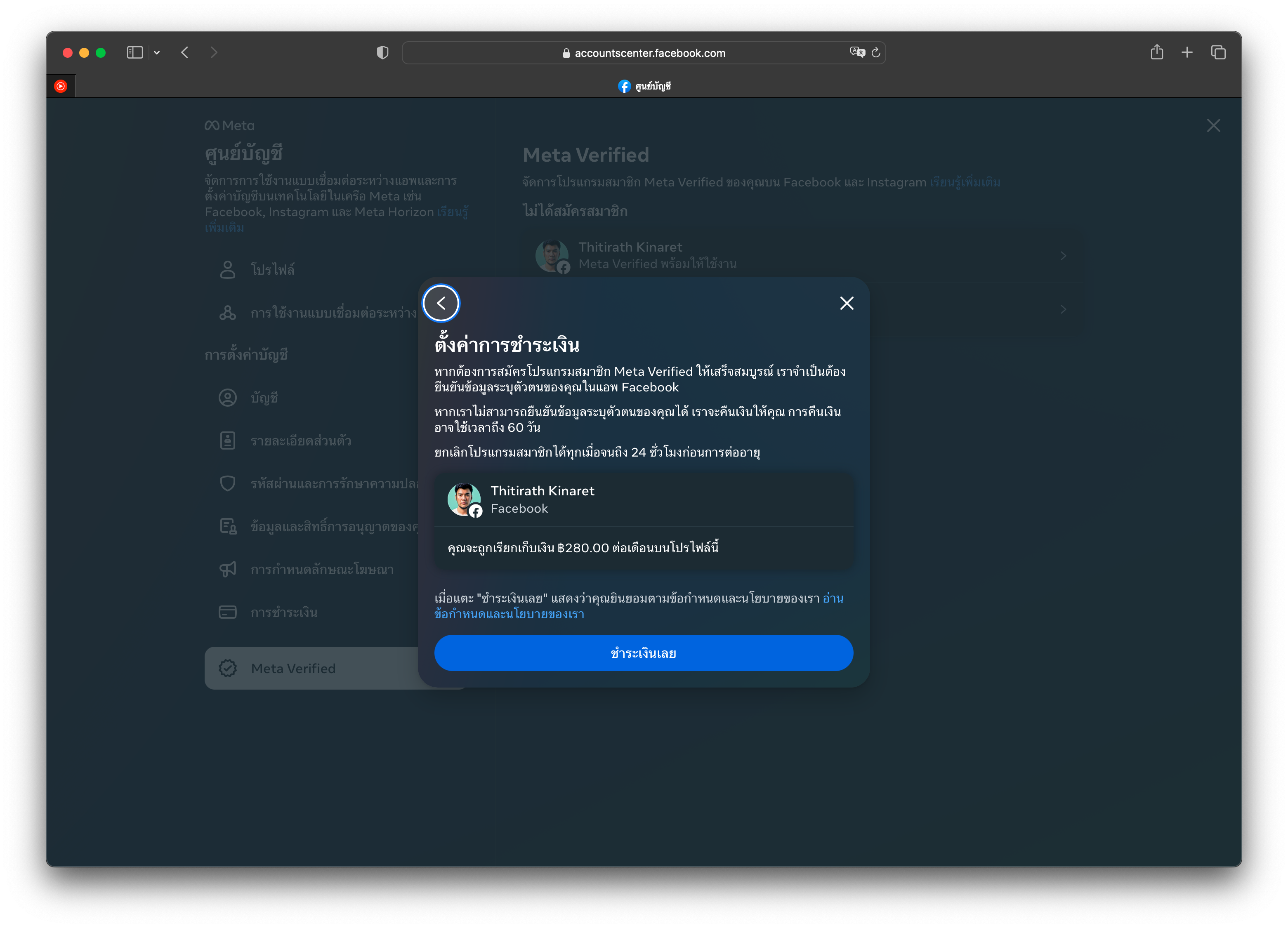Reload the page with refresh icon
Screen dimensions: 1288x928
[x=876, y=53]
